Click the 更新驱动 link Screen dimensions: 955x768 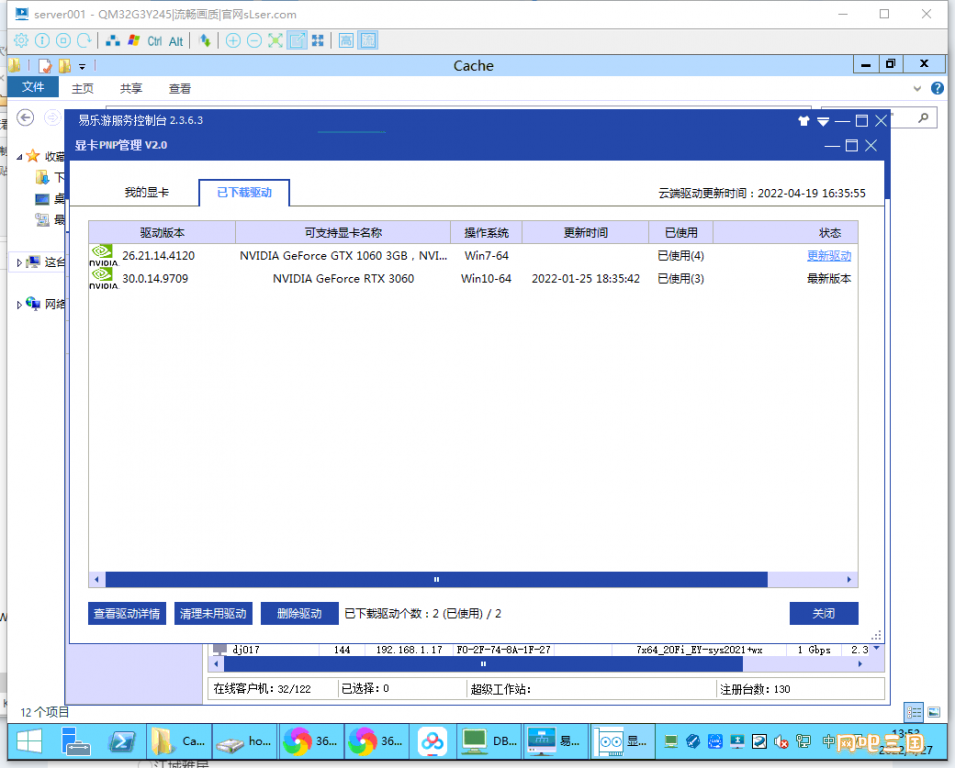829,256
